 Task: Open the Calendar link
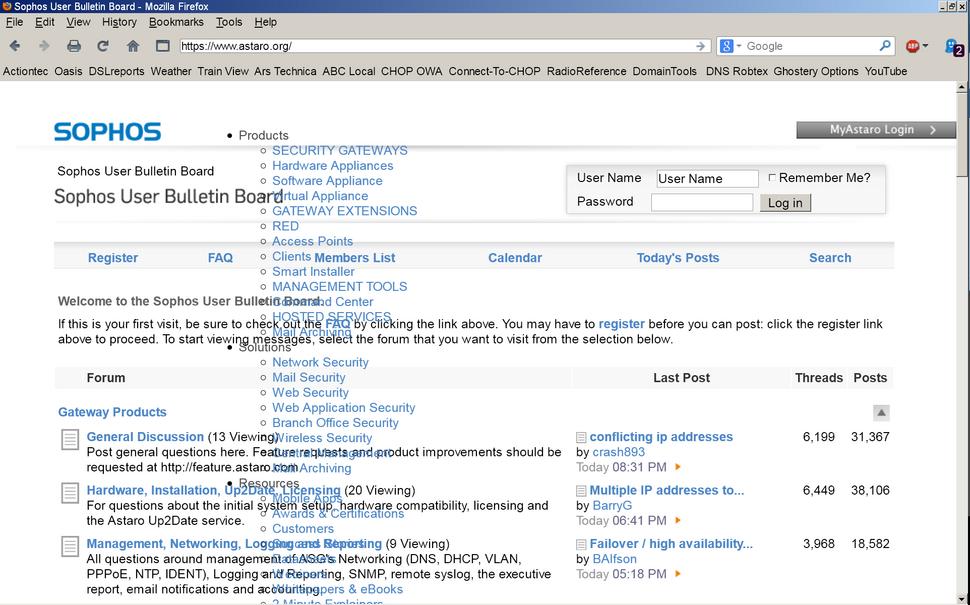515,258
